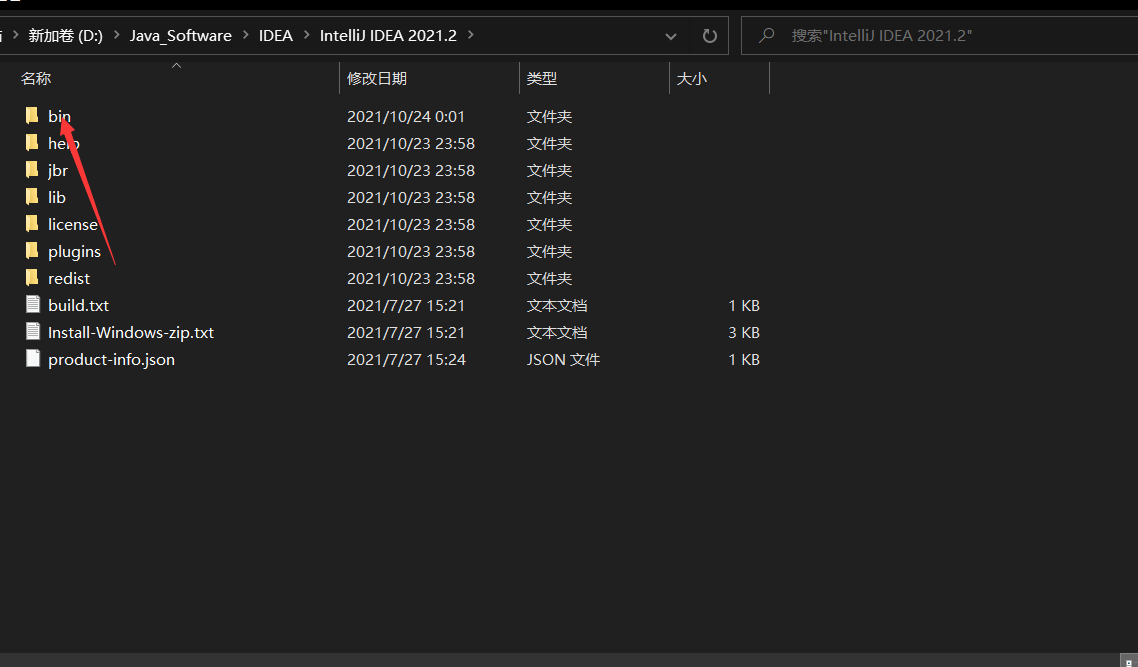Screen dimensions: 1138x667
Task: Select the license folder name
Action: [x=73, y=224]
